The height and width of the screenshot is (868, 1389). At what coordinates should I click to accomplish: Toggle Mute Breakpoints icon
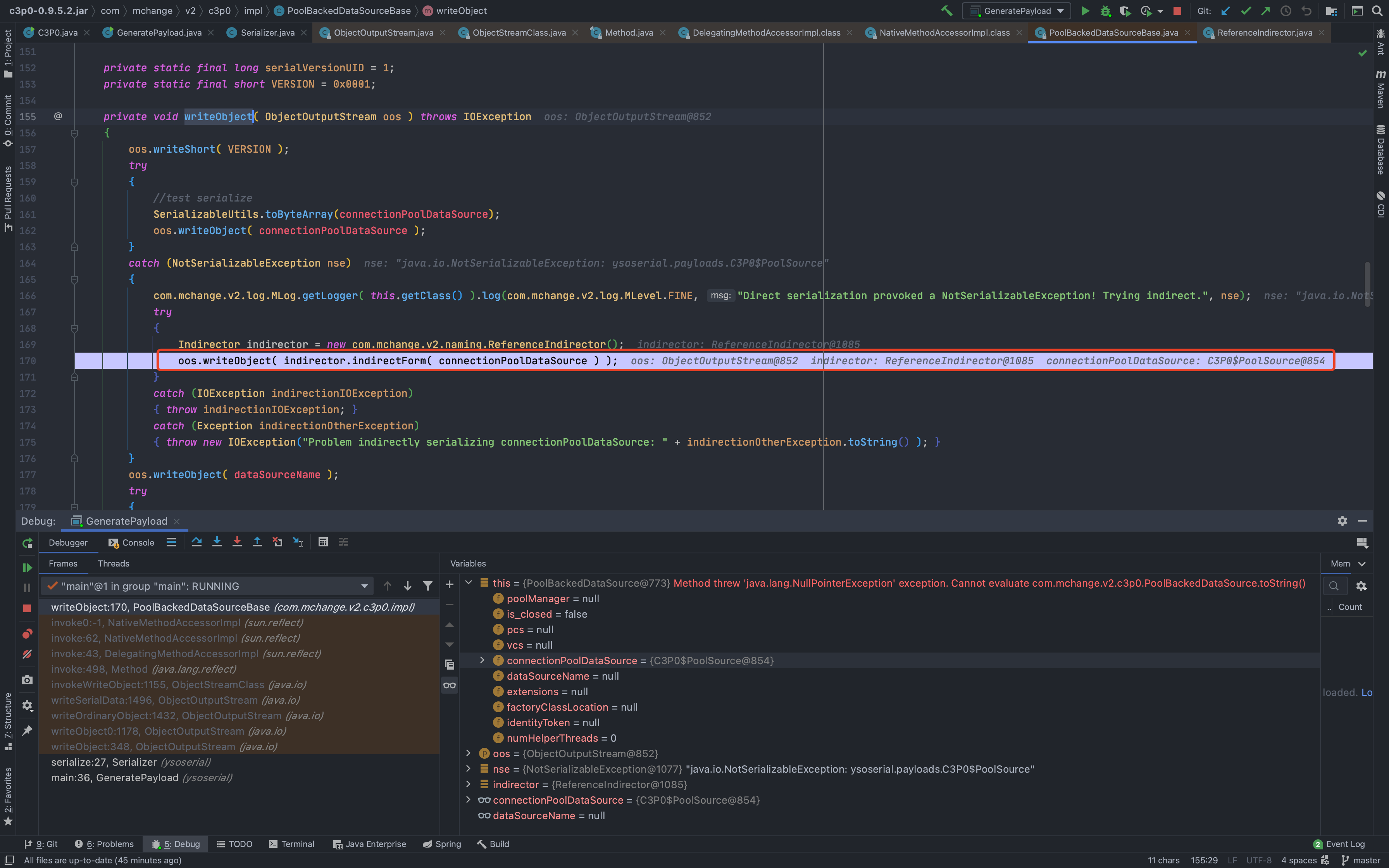click(27, 654)
